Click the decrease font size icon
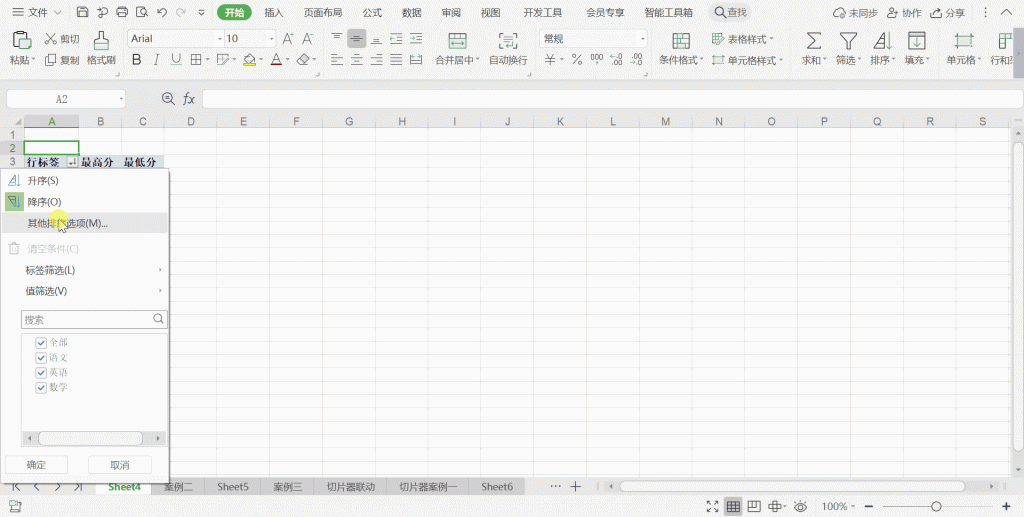The image size is (1024, 517). tap(308, 39)
